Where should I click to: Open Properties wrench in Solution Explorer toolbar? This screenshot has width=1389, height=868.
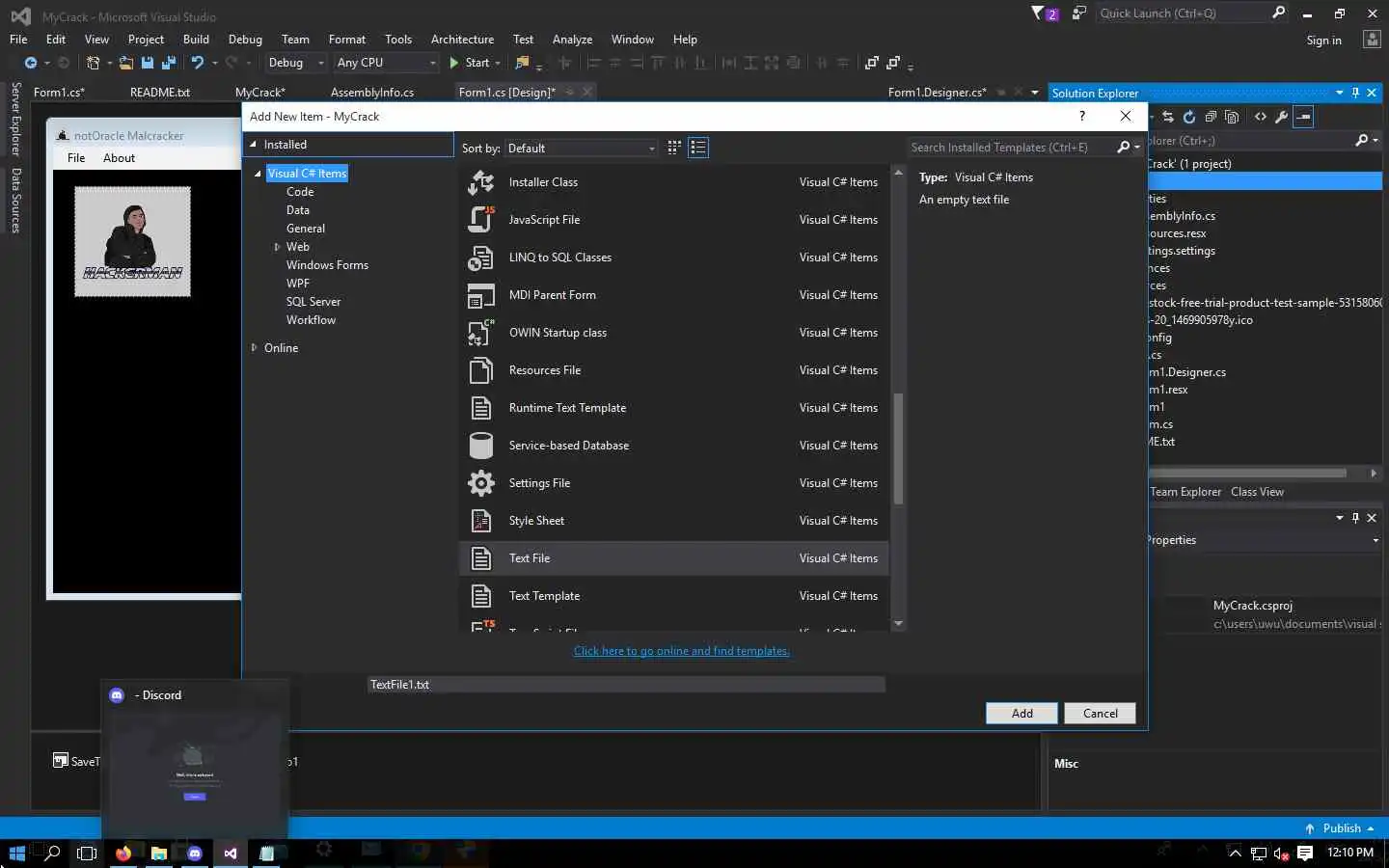point(1282,117)
